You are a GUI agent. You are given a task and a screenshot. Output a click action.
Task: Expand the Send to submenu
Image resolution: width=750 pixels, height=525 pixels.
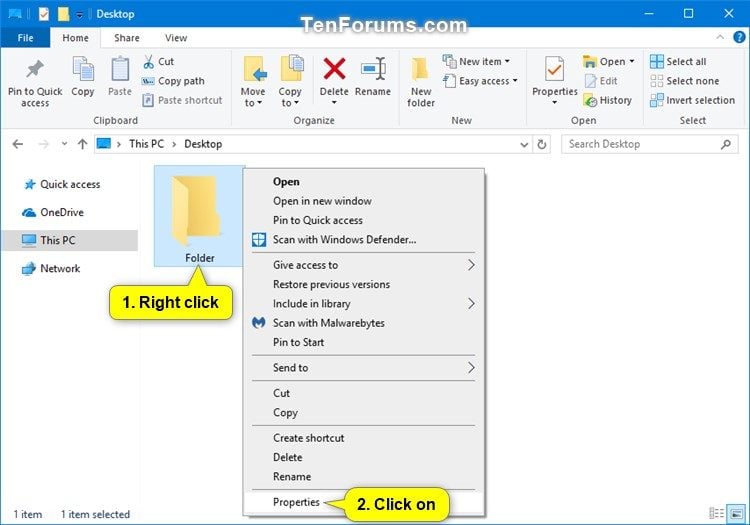[364, 368]
